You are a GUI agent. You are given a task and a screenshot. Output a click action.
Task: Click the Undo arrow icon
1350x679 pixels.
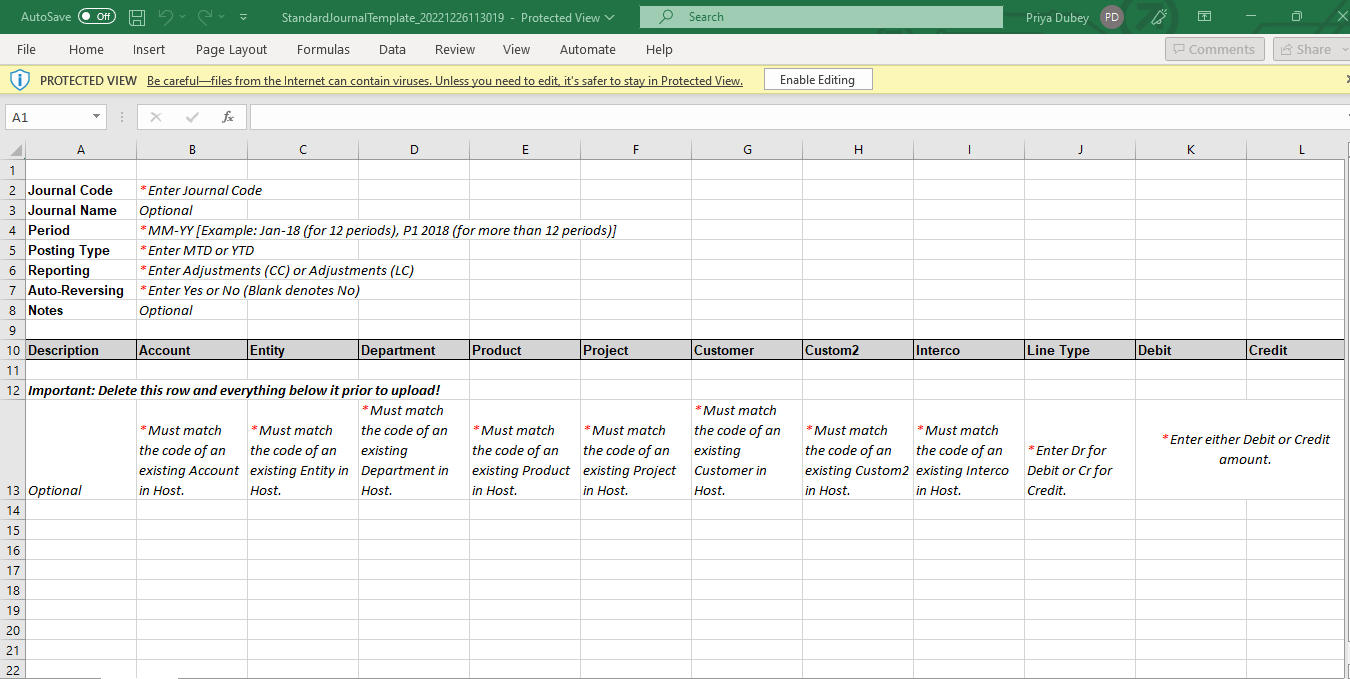coord(166,17)
